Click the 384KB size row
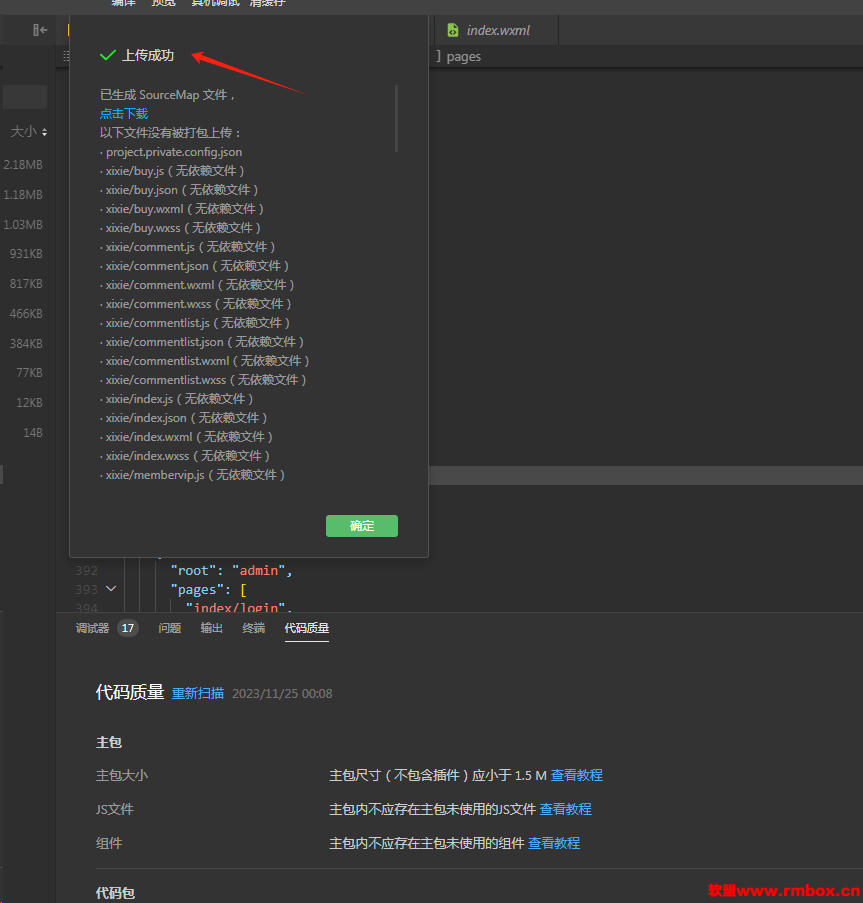 (26, 344)
